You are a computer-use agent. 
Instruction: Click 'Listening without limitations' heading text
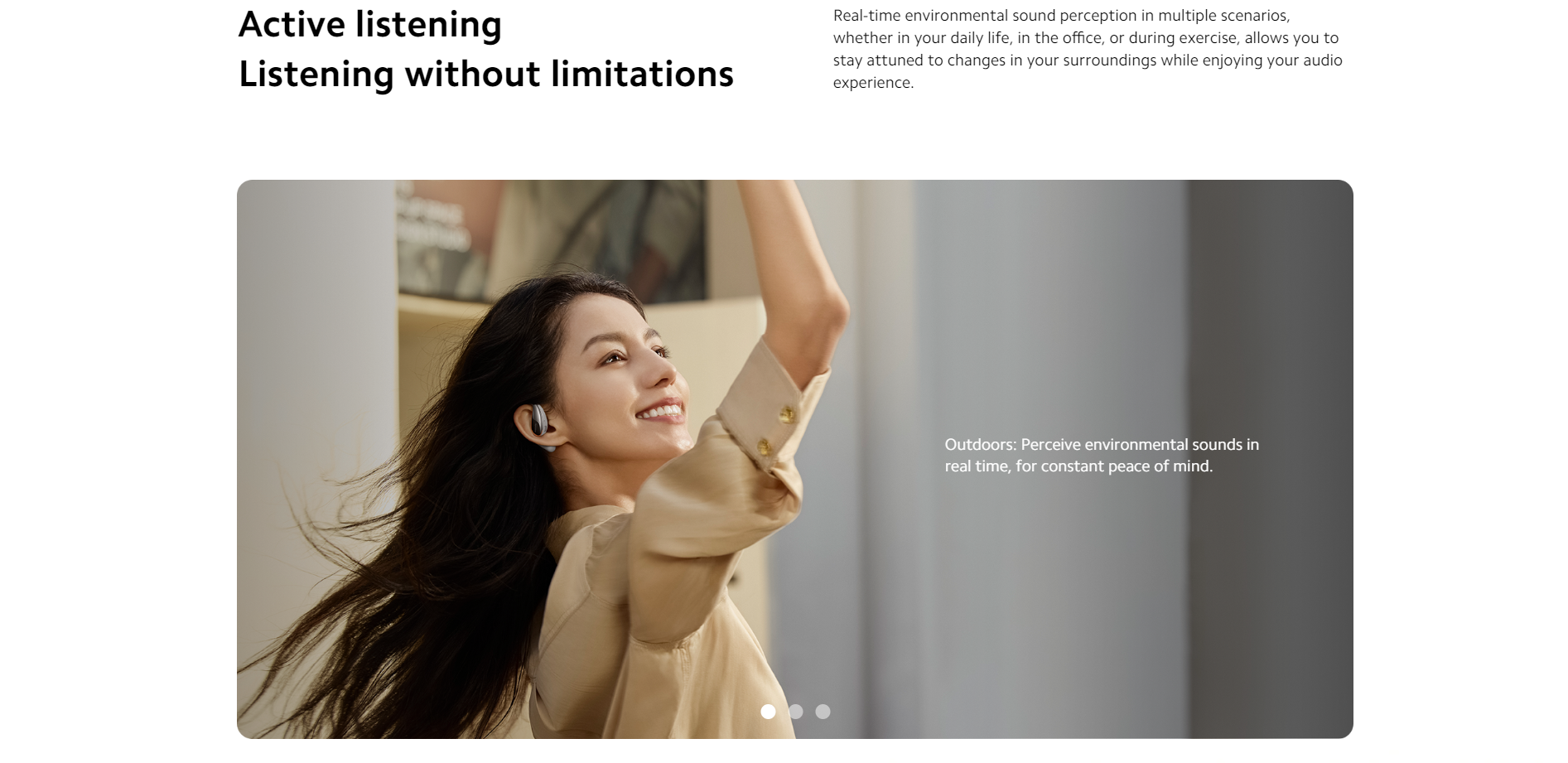(x=486, y=74)
